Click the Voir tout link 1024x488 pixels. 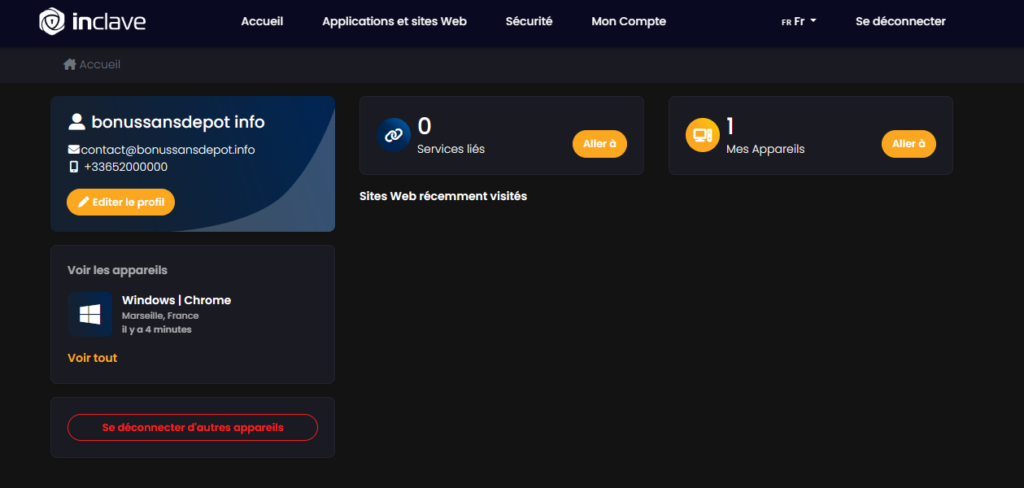pos(92,357)
